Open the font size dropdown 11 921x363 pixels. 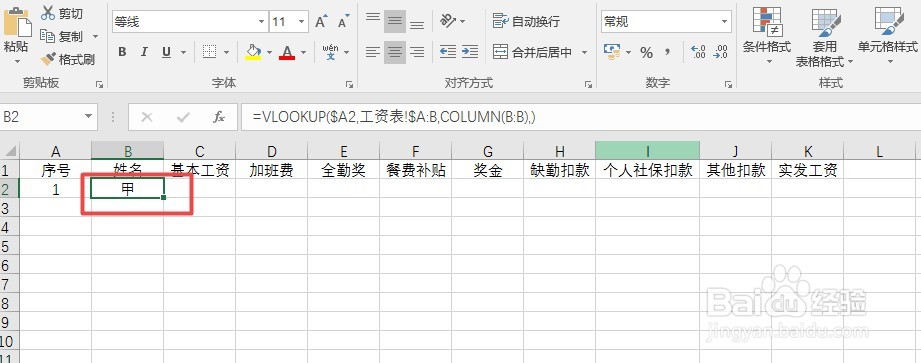pyautogui.click(x=302, y=22)
